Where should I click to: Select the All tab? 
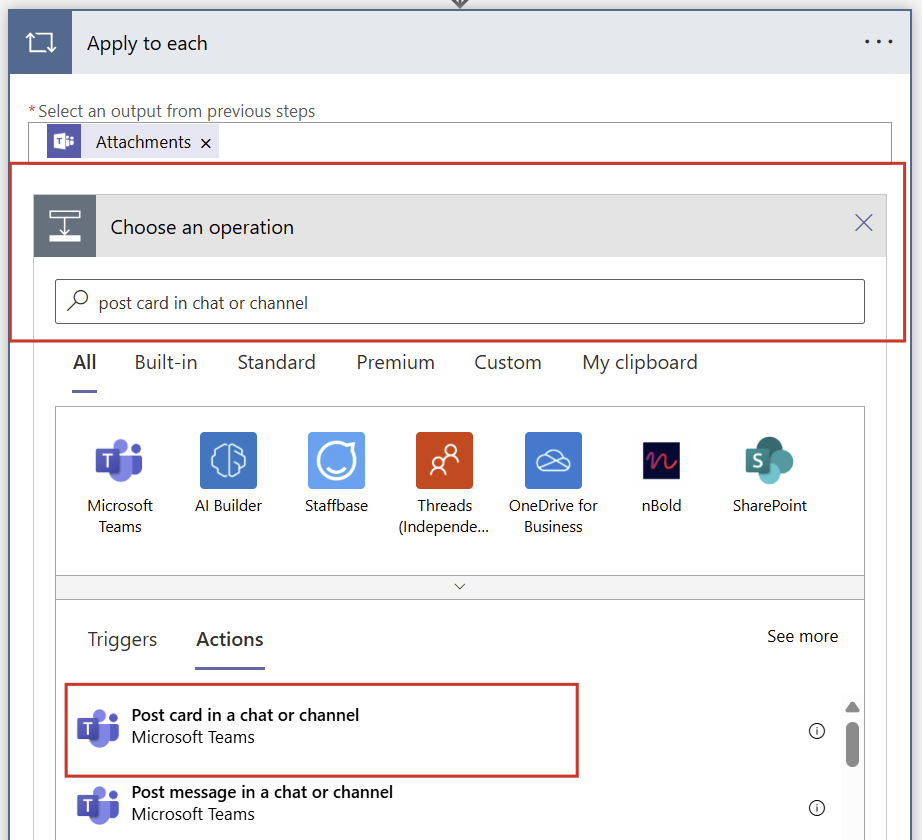[85, 362]
